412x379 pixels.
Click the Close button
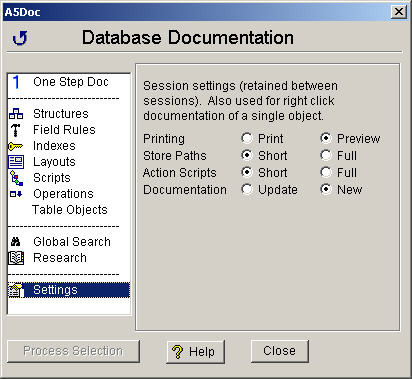(280, 351)
